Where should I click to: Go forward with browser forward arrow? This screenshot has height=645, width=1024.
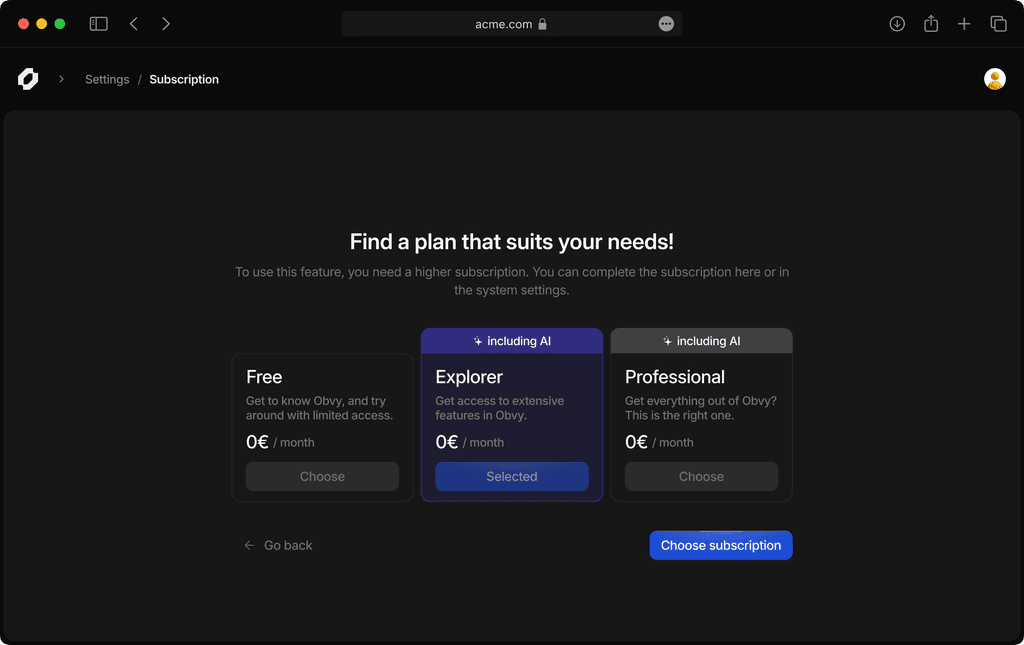tap(166, 24)
